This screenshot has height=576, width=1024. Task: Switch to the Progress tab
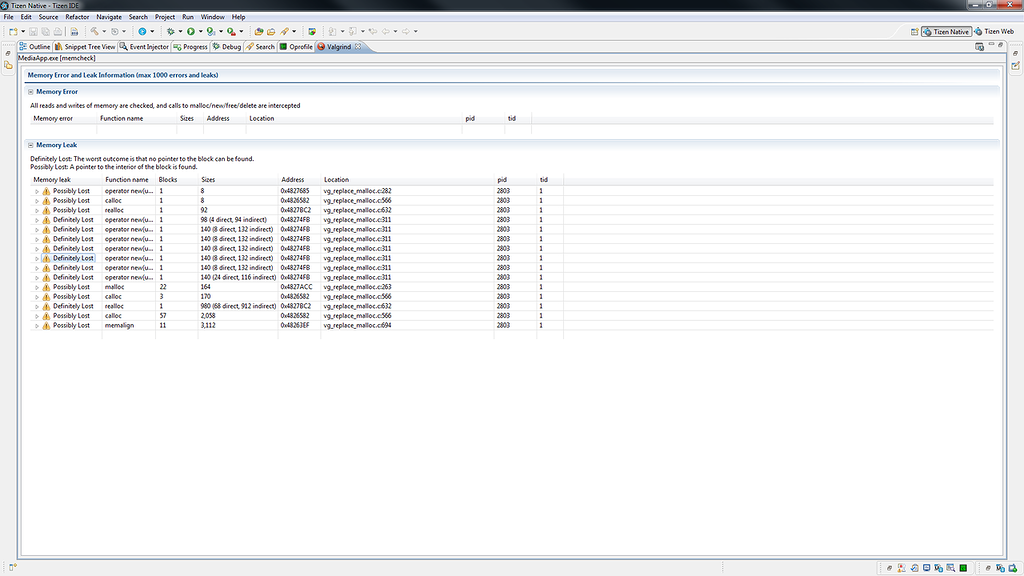pos(190,46)
